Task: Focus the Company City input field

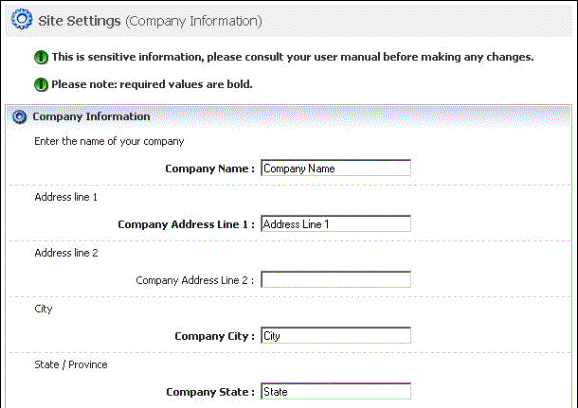Action: tap(335, 335)
